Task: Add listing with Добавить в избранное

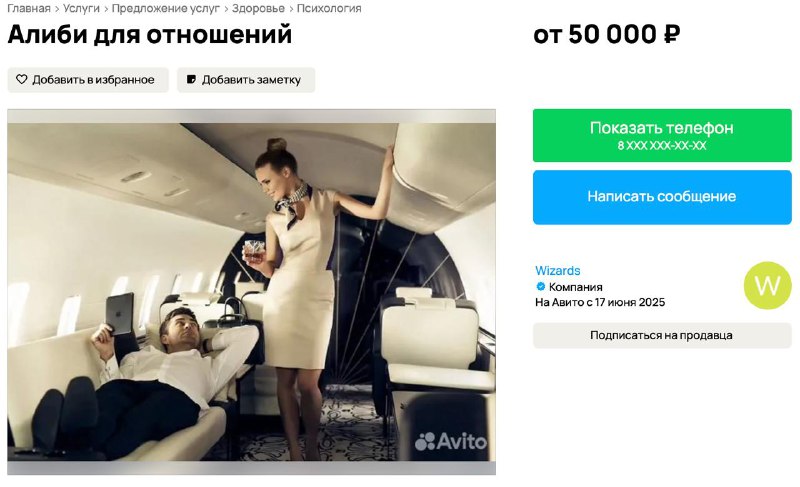Action: 88,80
